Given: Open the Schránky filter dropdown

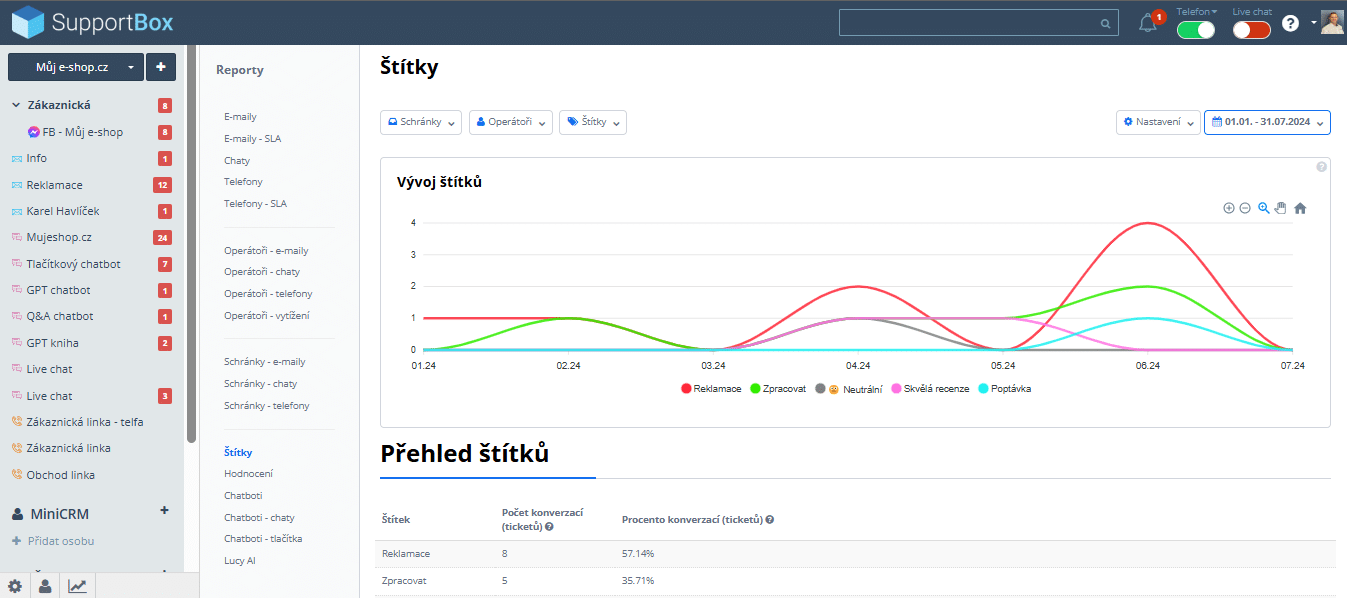Looking at the screenshot, I should [421, 122].
